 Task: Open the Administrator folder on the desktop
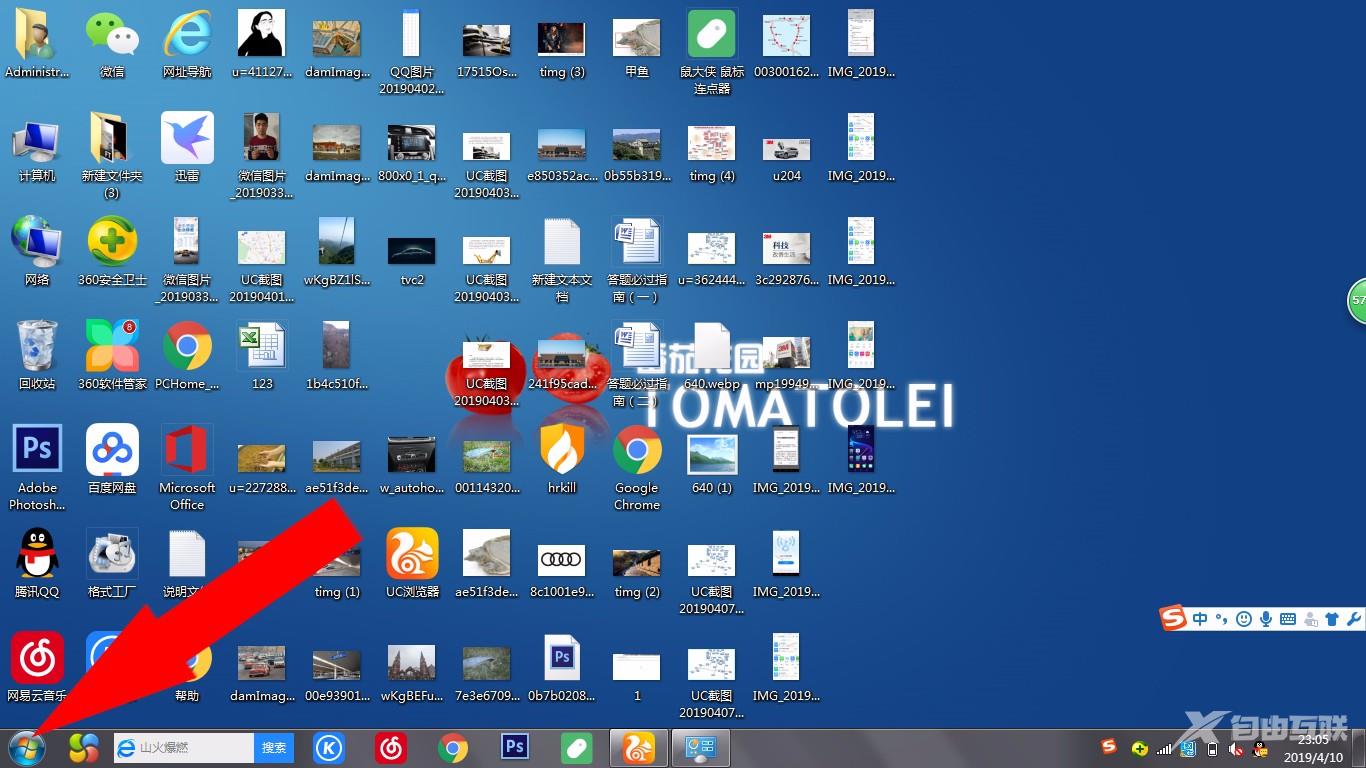point(37,45)
